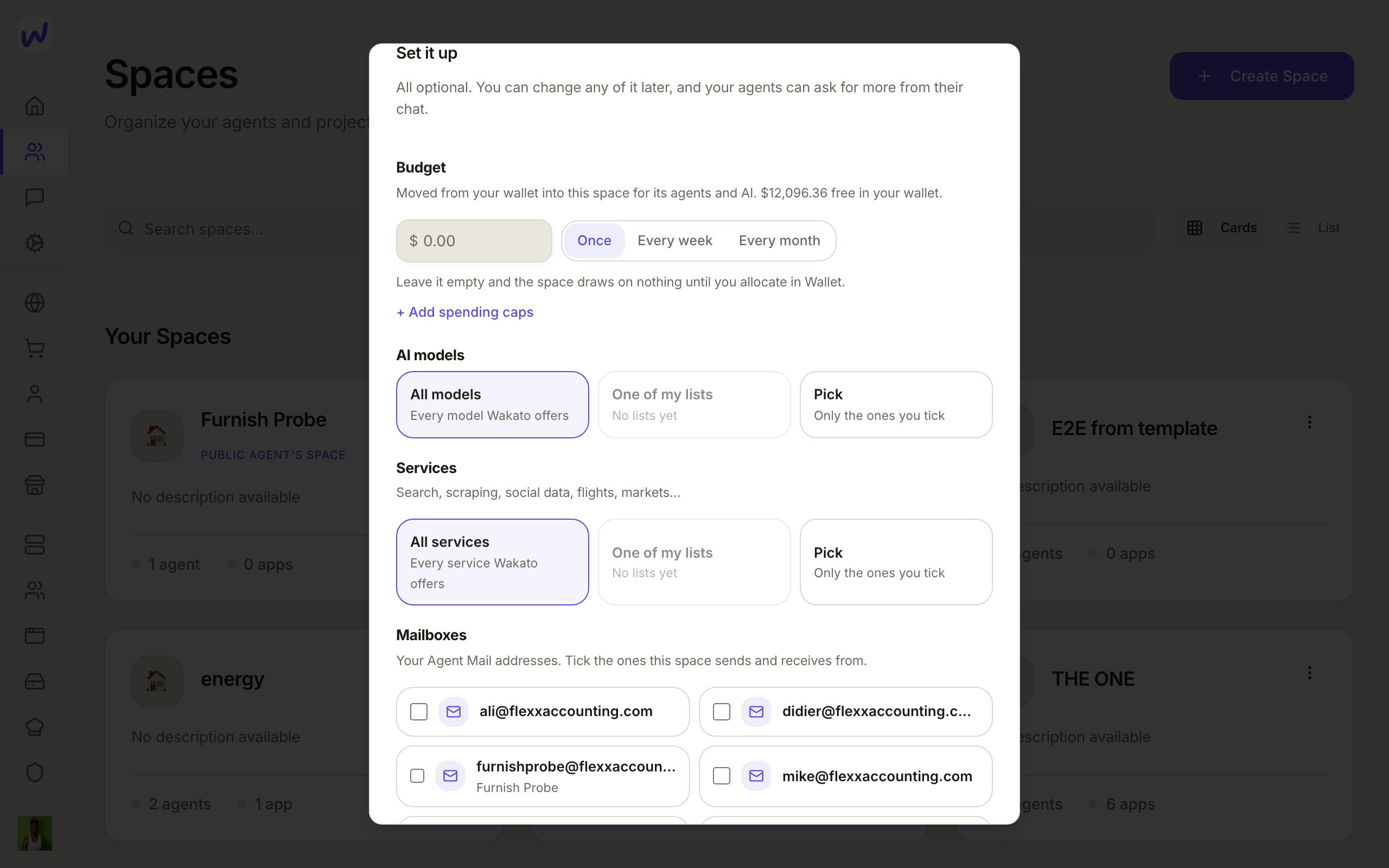Viewport: 1389px width, 868px height.
Task: Tick the mike@flexxaccounting.com mailbox checkbox
Action: [722, 776]
